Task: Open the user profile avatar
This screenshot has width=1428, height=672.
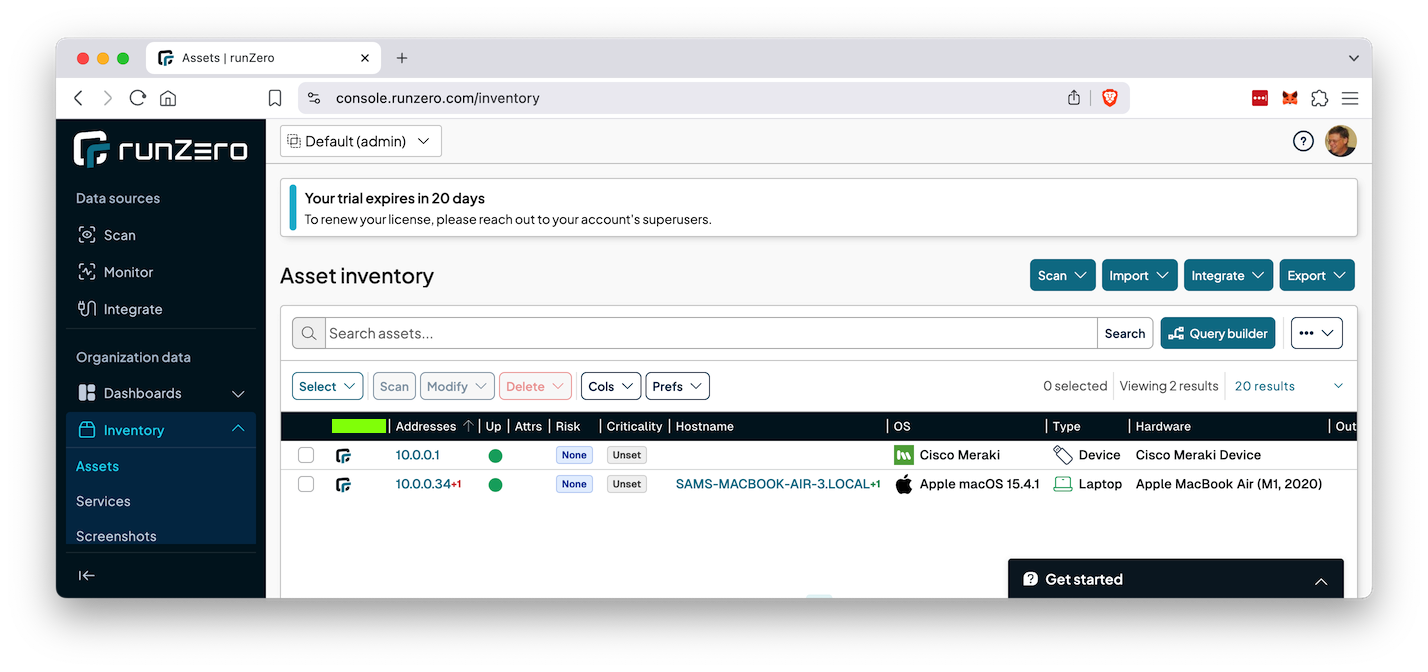Action: (x=1340, y=141)
